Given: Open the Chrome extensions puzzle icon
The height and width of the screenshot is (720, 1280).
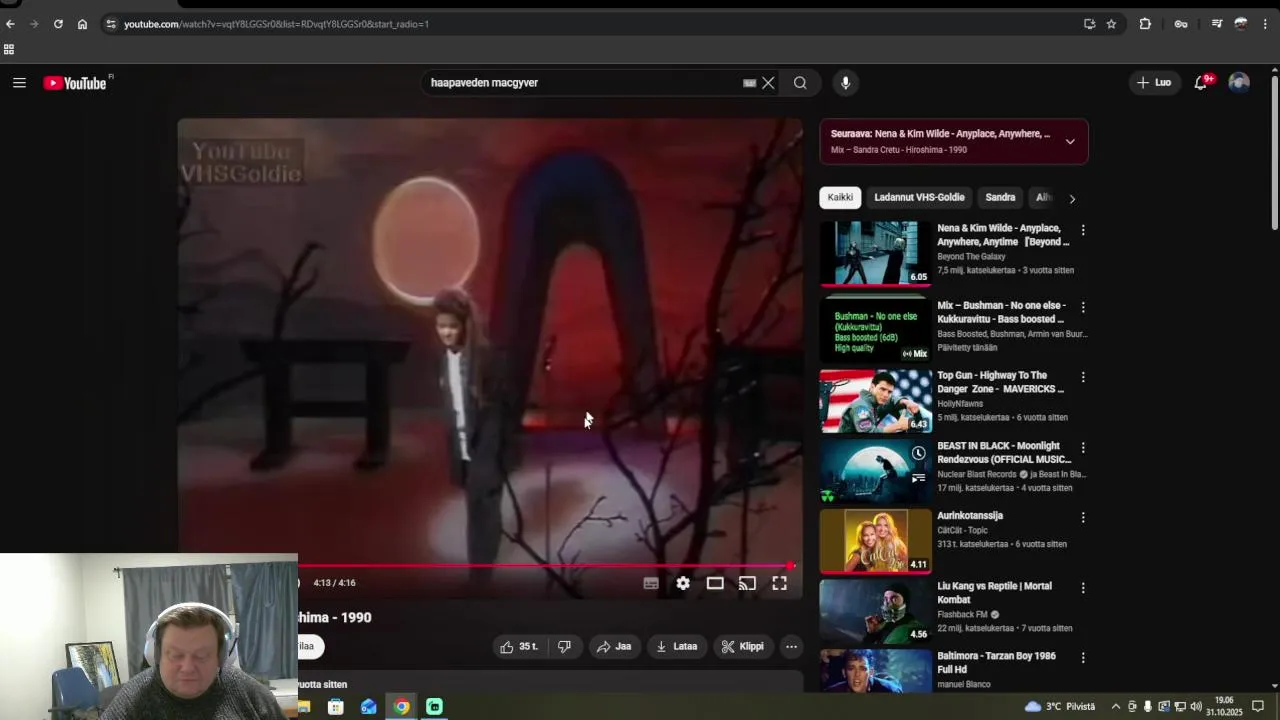Looking at the screenshot, I should pos(1145,24).
